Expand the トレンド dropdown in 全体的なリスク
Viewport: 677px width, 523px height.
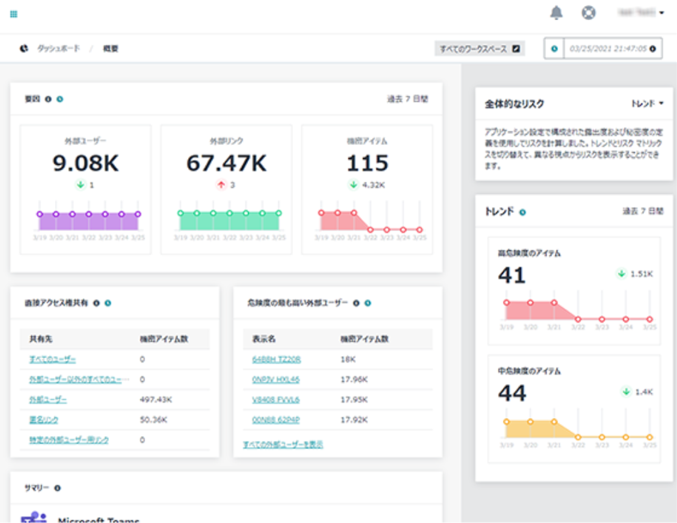pos(648,104)
